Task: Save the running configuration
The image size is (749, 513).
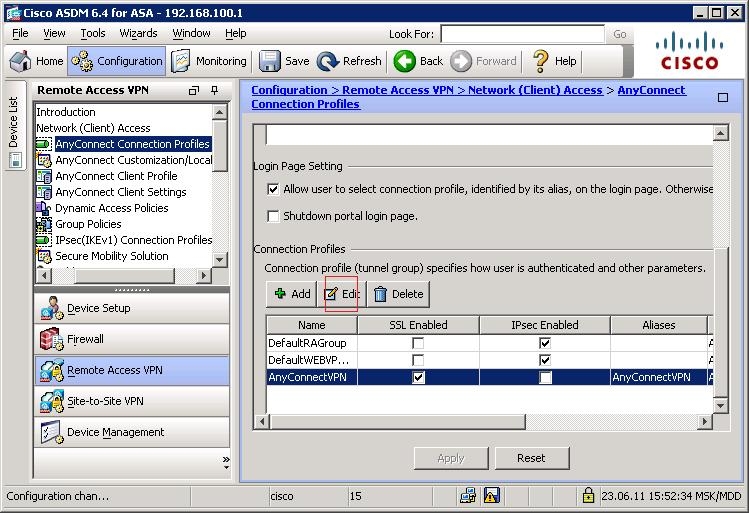Action: coord(284,61)
